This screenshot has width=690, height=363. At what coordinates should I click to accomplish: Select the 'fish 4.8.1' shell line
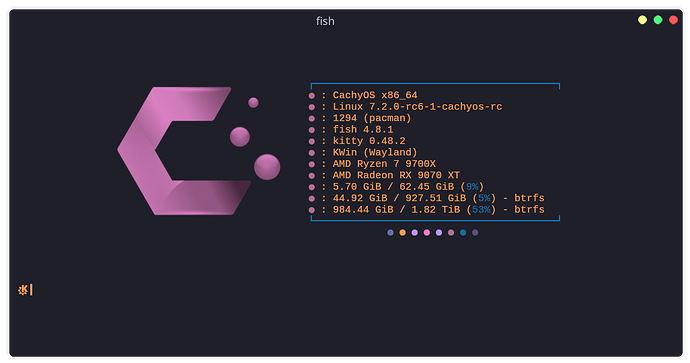click(363, 129)
